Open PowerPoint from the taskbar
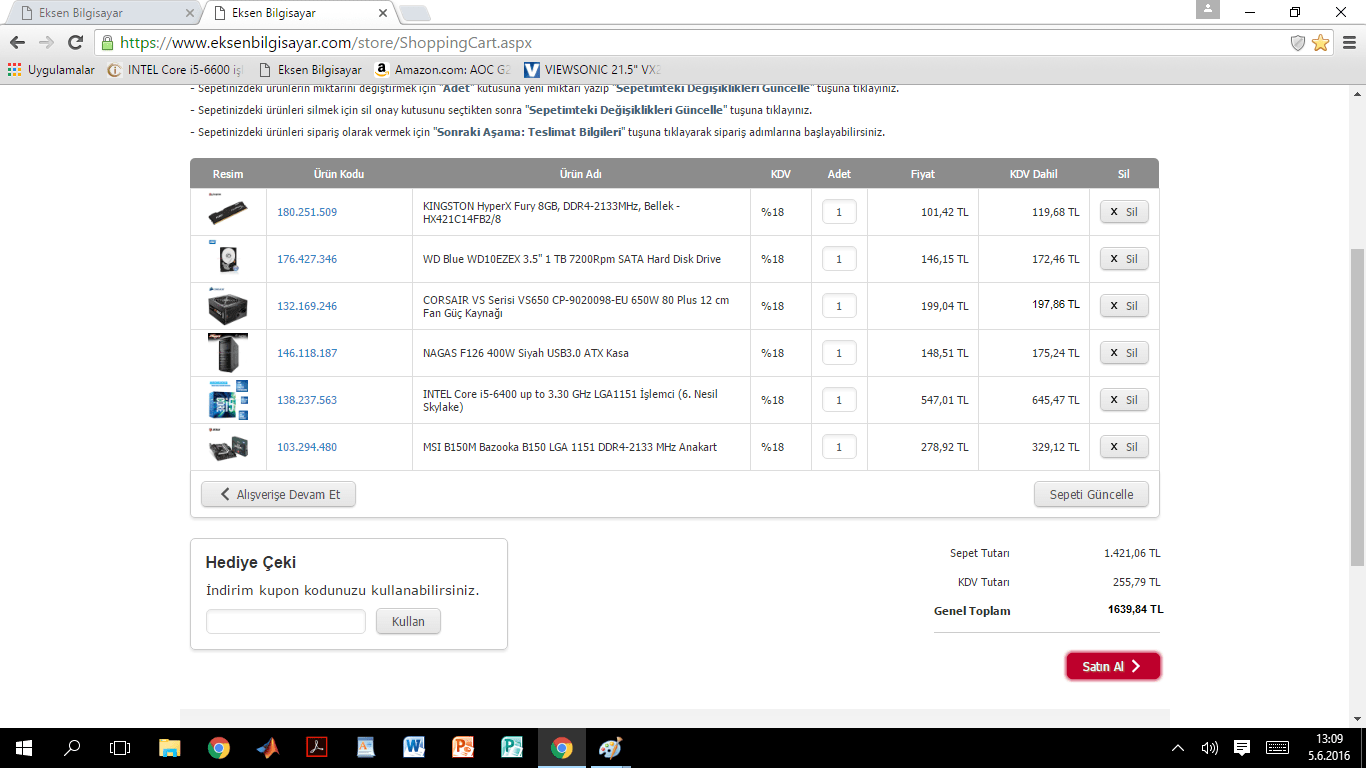 (463, 747)
